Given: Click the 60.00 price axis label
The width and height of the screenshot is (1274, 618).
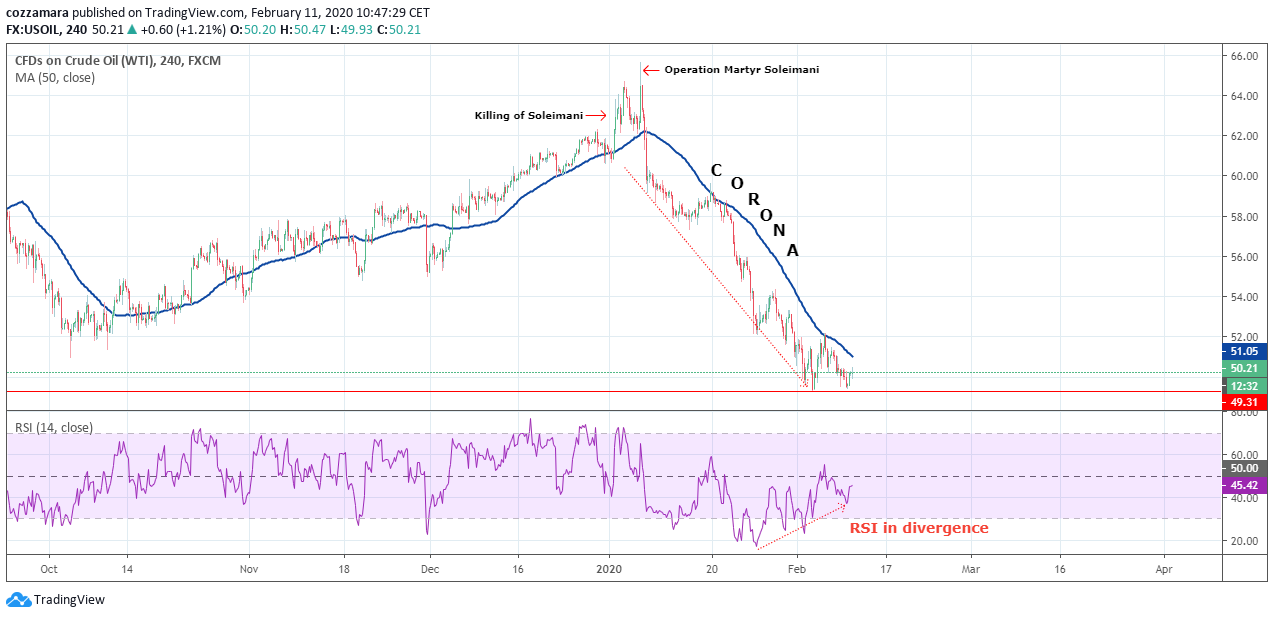Looking at the screenshot, I should (1244, 176).
